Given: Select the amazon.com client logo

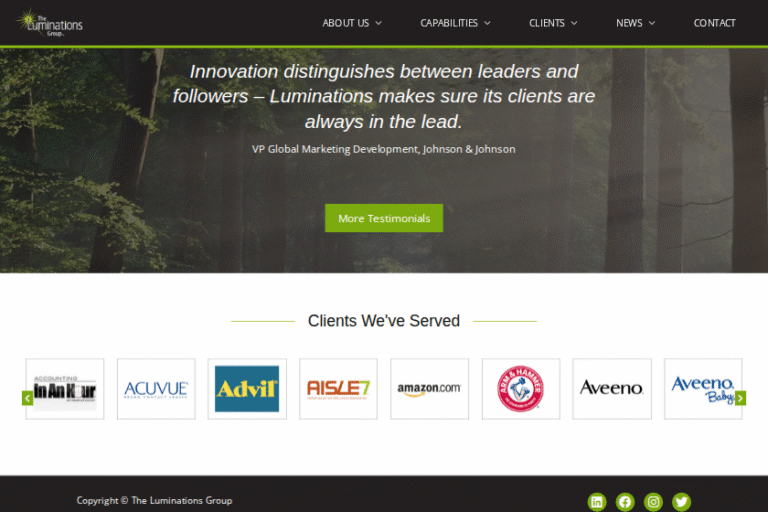Looking at the screenshot, I should pyautogui.click(x=430, y=389).
